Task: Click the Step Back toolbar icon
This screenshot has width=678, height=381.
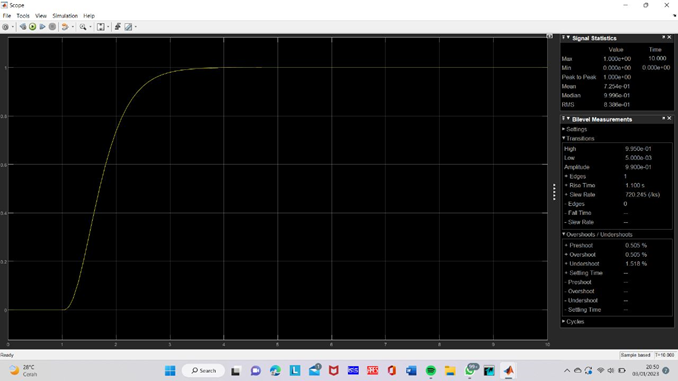Action: (x=23, y=27)
